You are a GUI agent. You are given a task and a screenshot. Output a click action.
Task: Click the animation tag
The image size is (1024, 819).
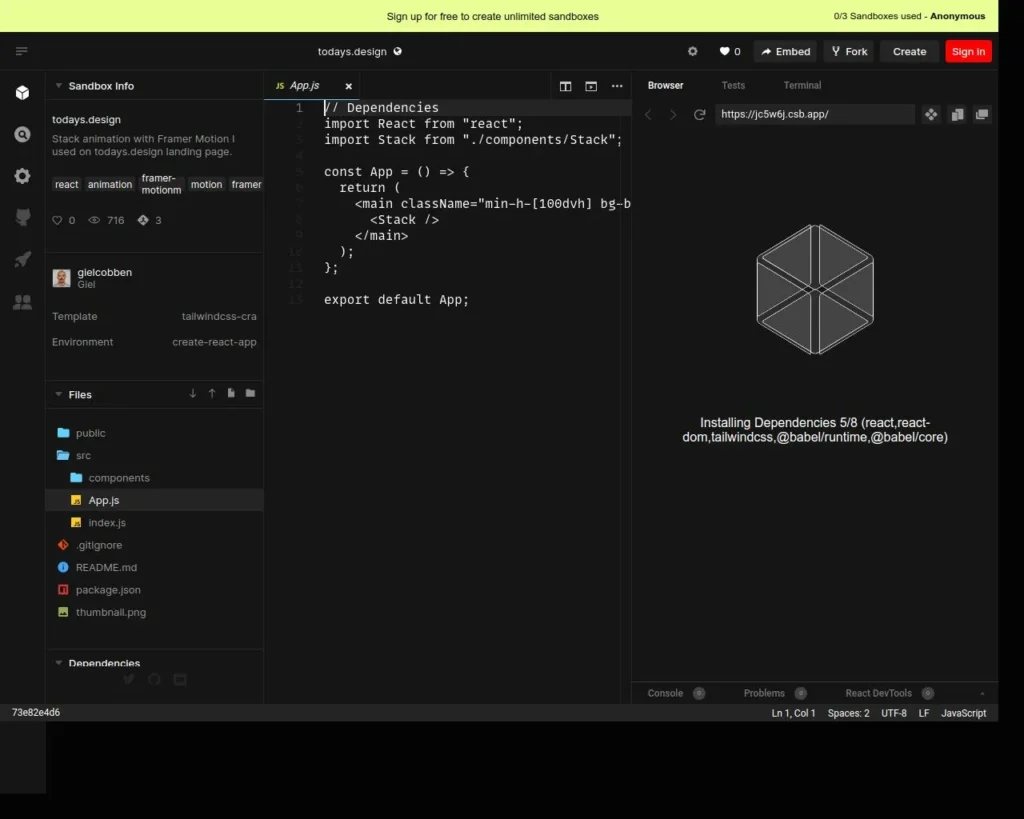[x=110, y=185]
